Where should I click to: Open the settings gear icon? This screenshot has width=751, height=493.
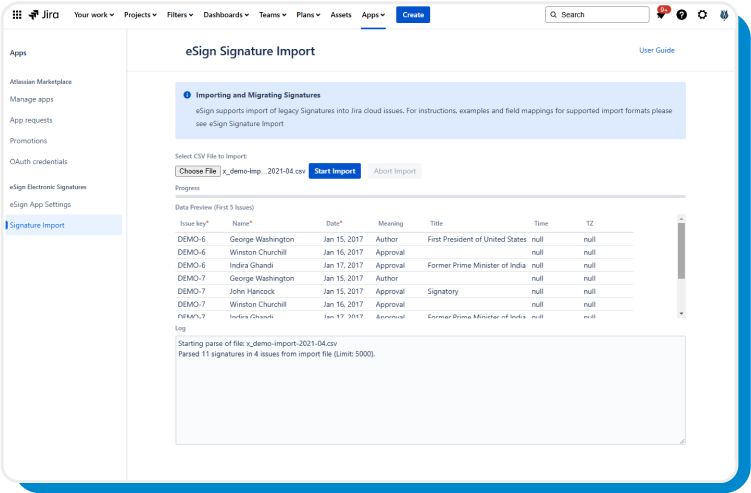point(702,15)
